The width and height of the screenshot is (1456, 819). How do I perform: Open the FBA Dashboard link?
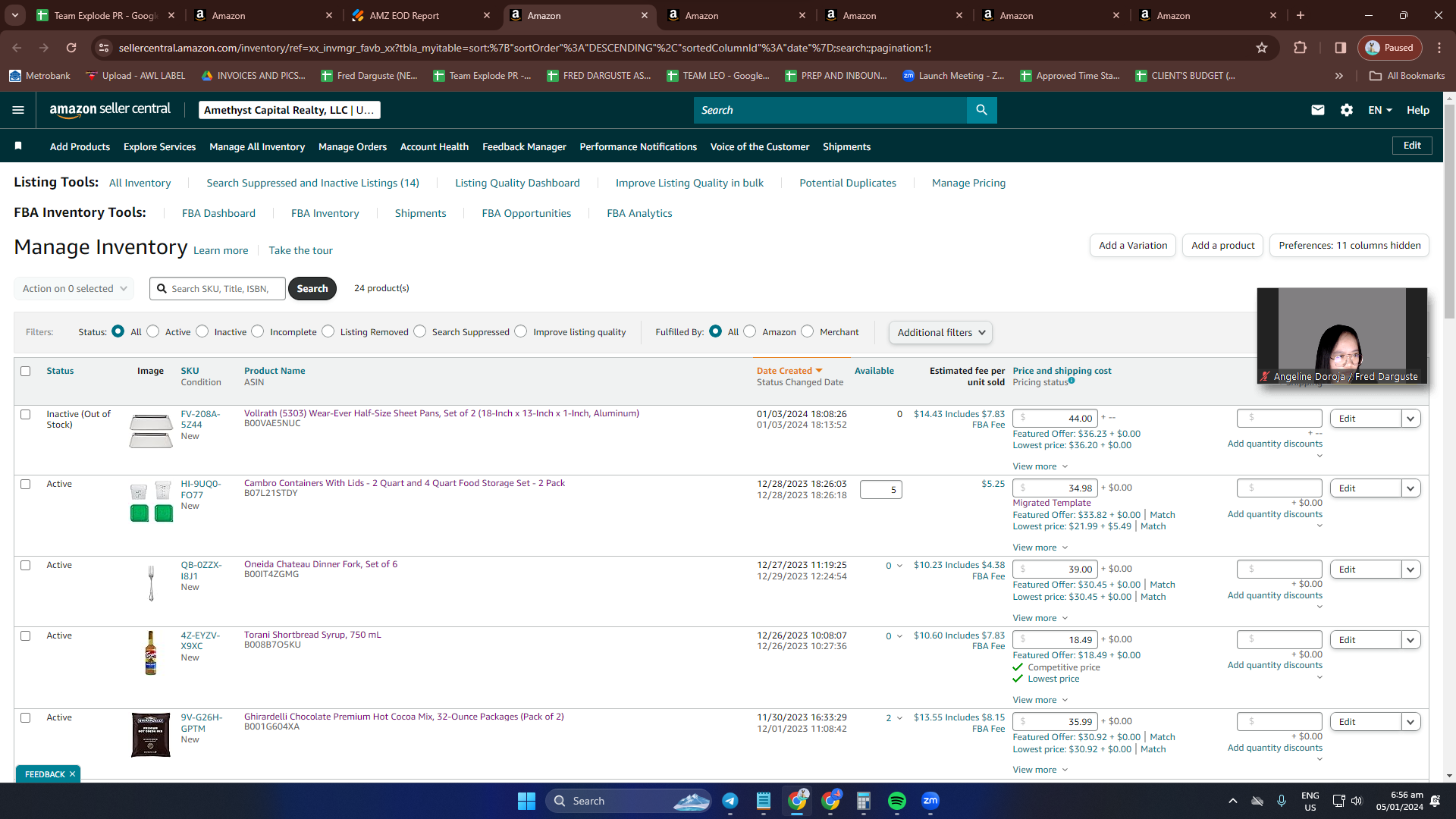point(218,213)
